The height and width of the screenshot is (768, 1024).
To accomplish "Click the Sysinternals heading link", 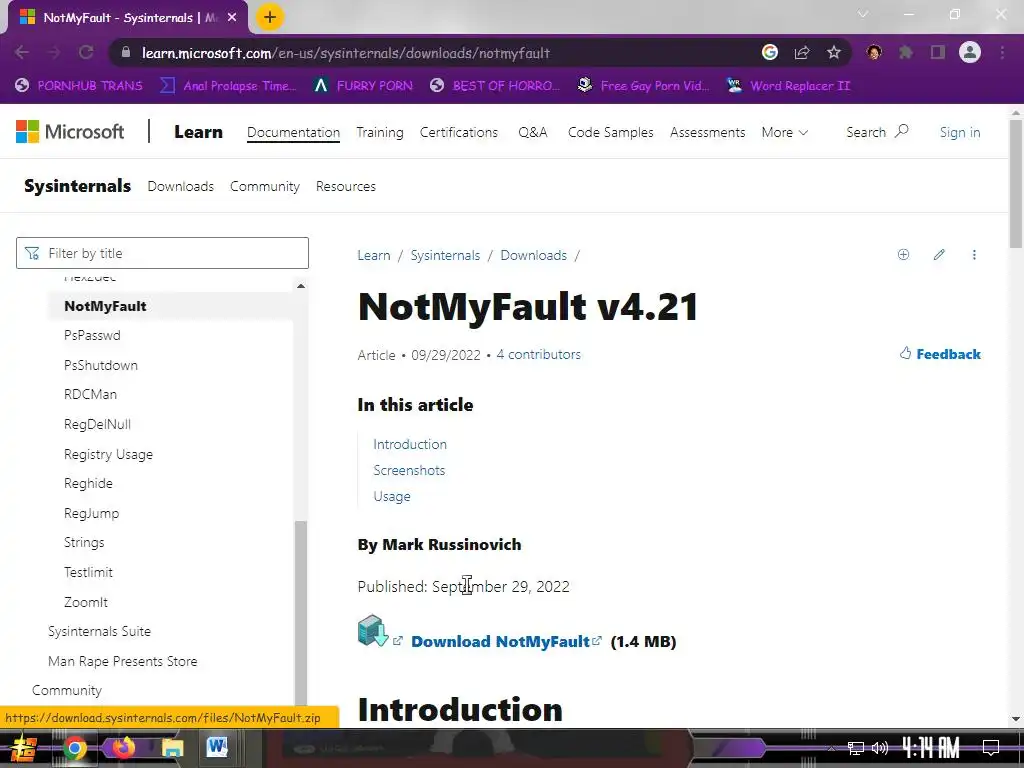I will point(78,186).
